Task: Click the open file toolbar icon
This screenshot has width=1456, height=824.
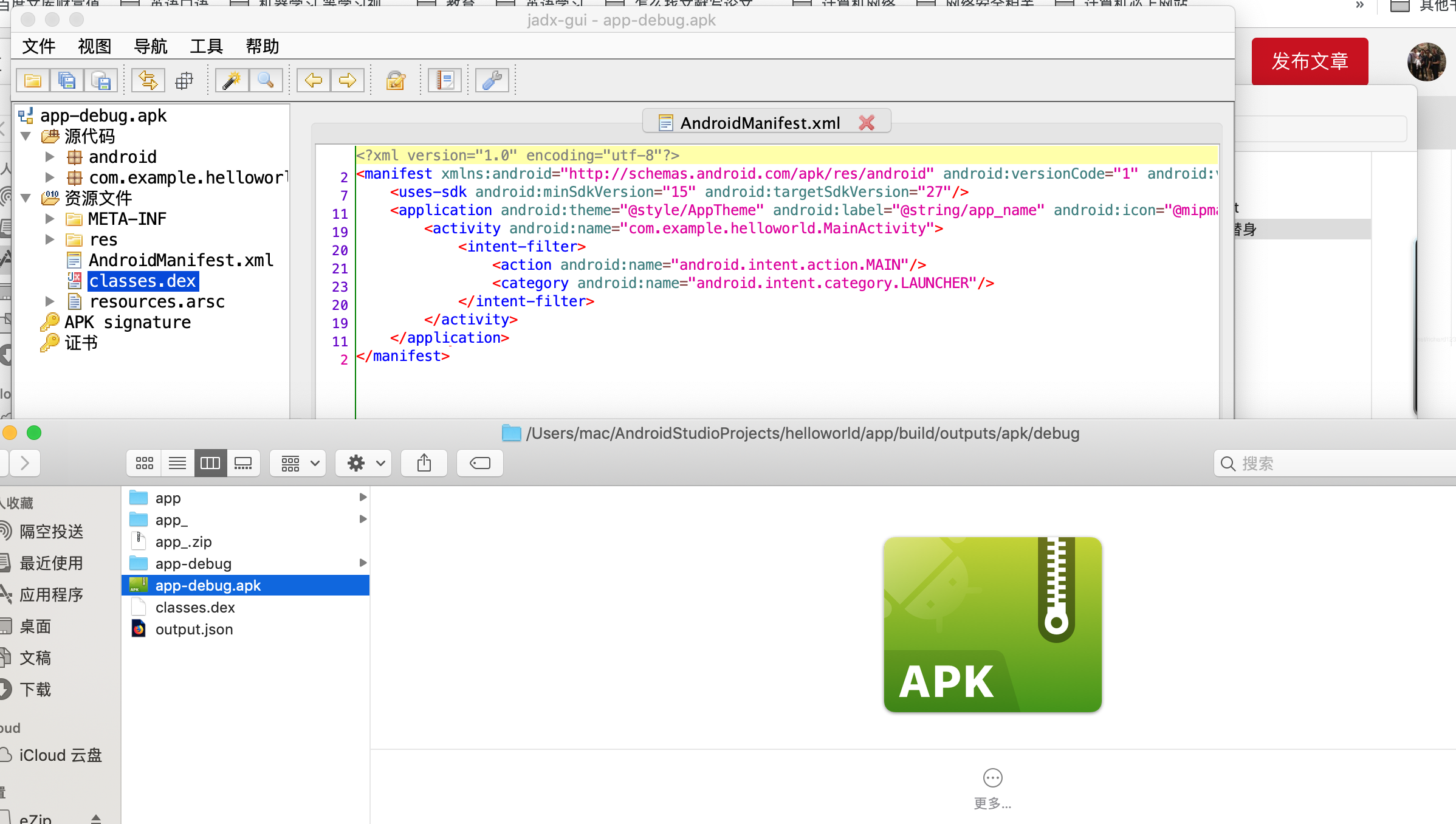Action: pos(33,80)
